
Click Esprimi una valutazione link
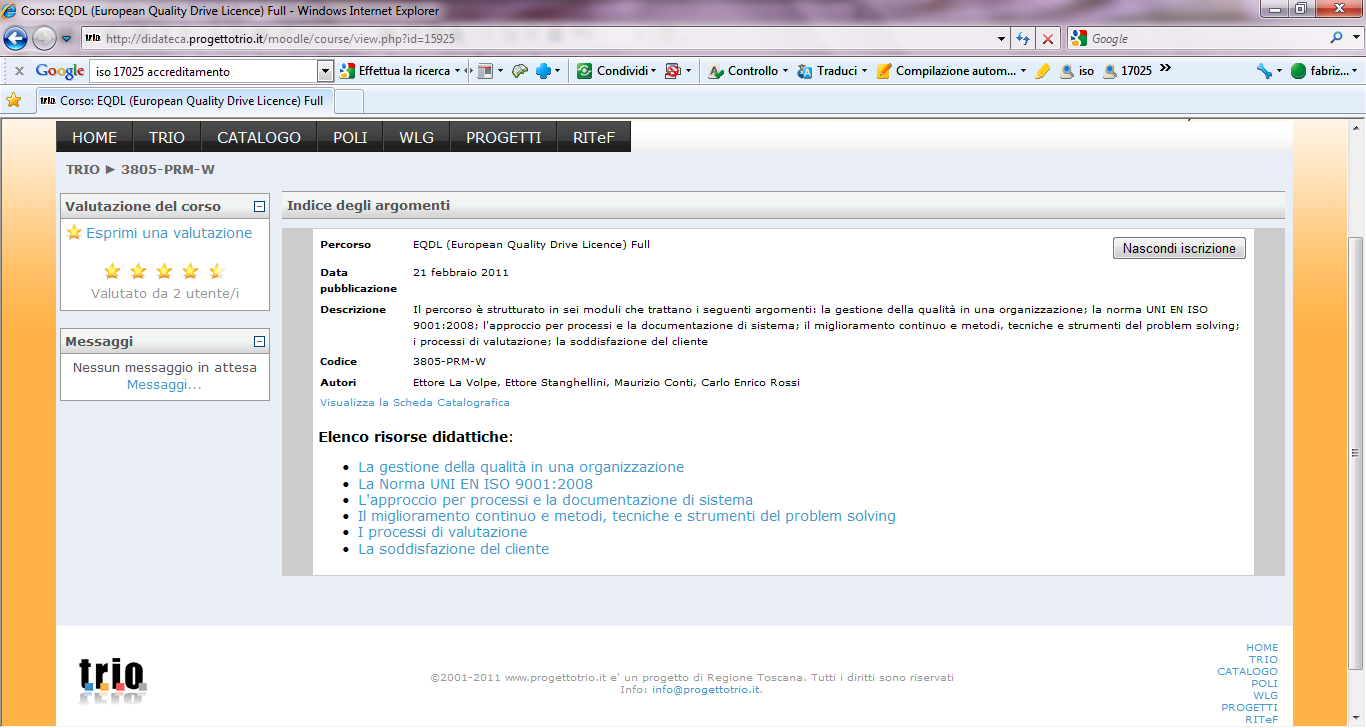point(169,233)
